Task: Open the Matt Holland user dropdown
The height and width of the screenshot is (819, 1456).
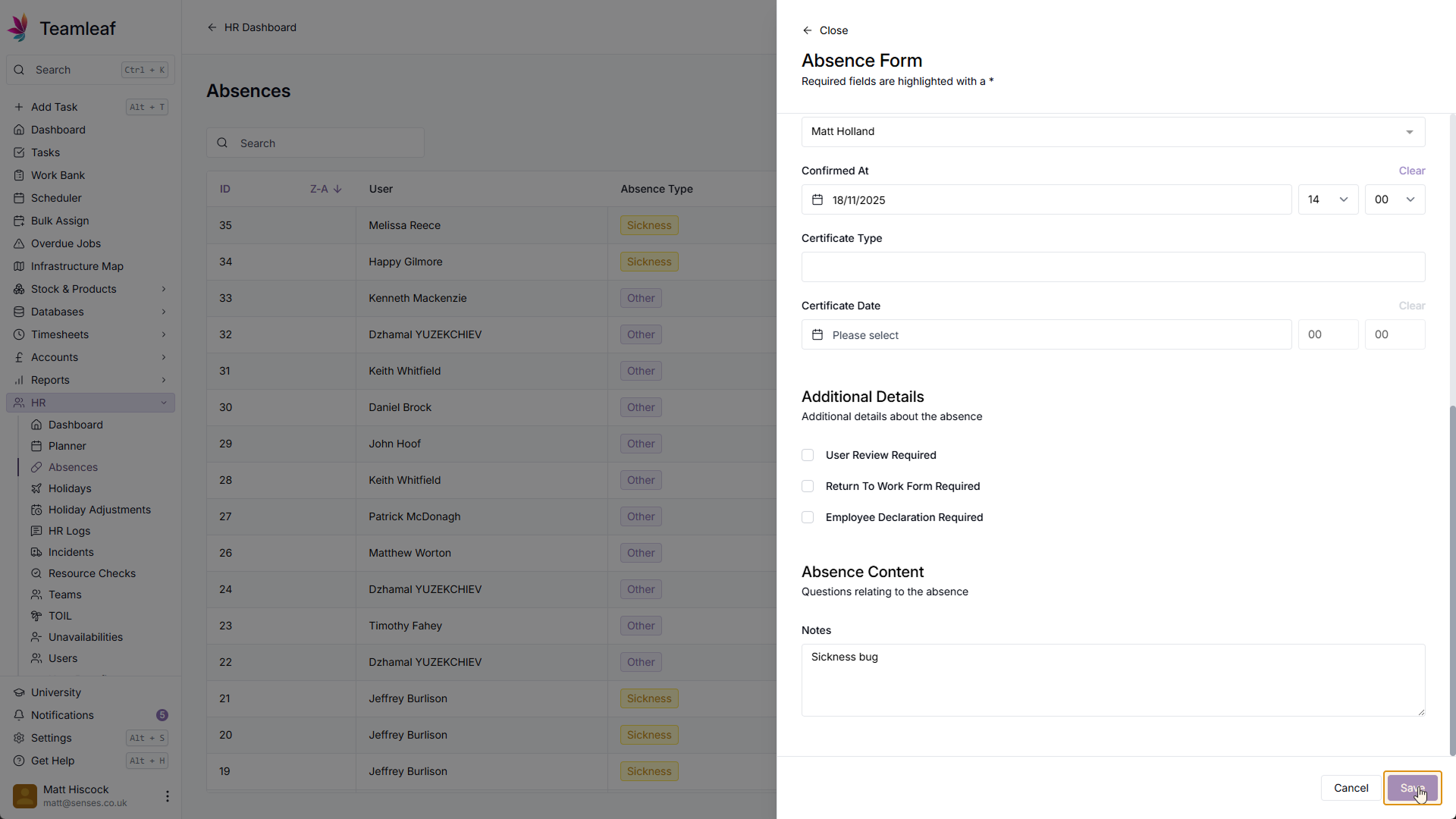Action: (x=1112, y=132)
